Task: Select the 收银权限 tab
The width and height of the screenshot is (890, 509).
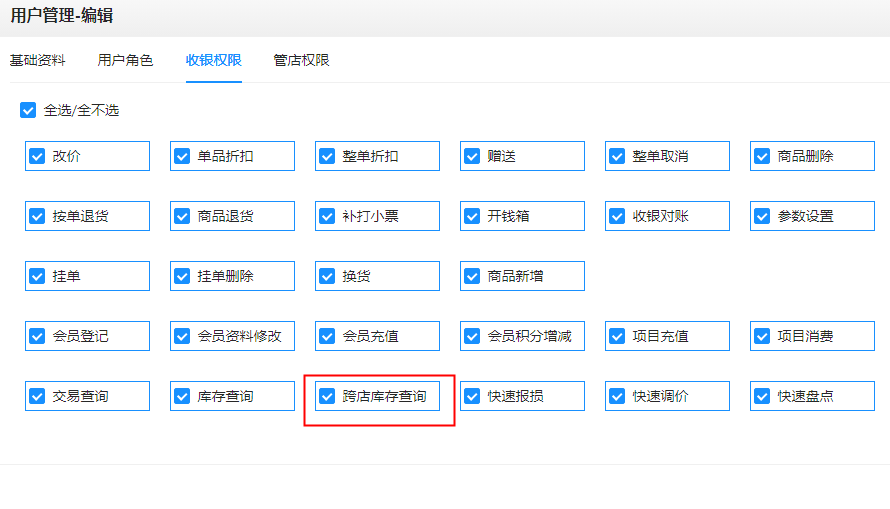Action: click(213, 60)
